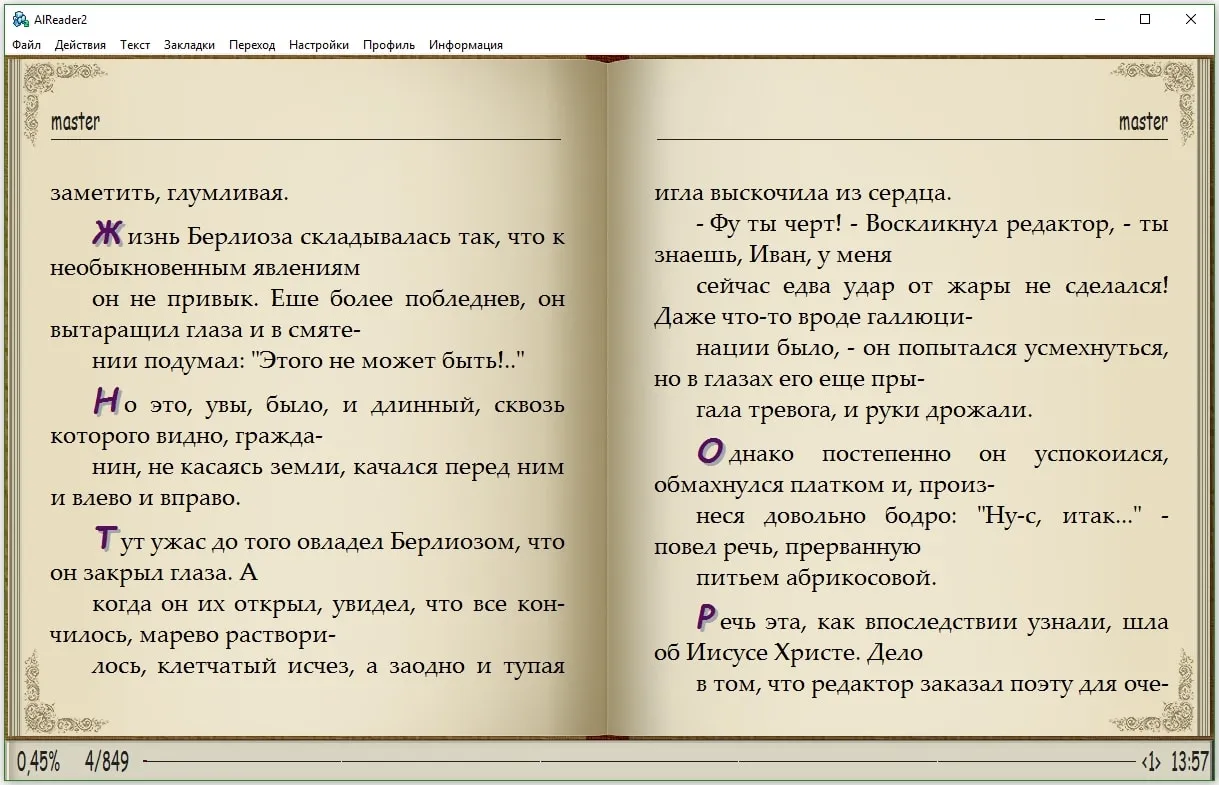
Task: Open the Текст menu
Action: tap(135, 45)
